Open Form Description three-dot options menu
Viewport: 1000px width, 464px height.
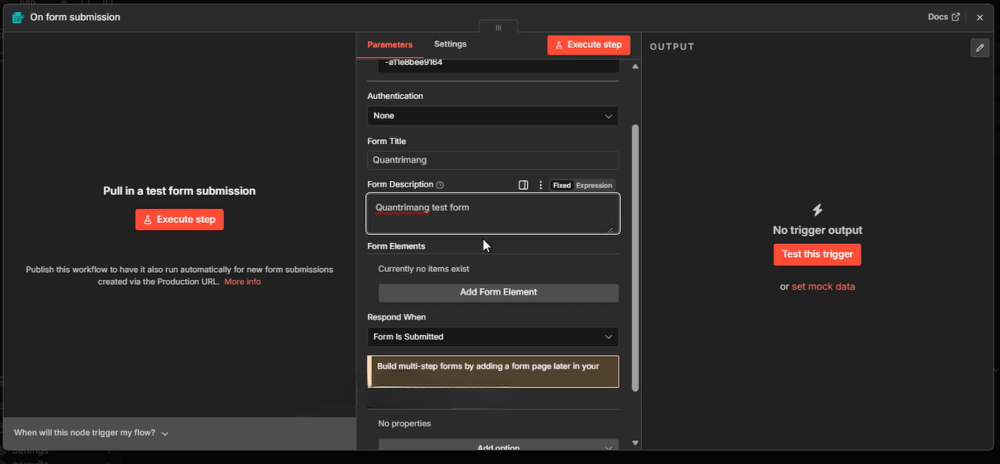click(541, 185)
